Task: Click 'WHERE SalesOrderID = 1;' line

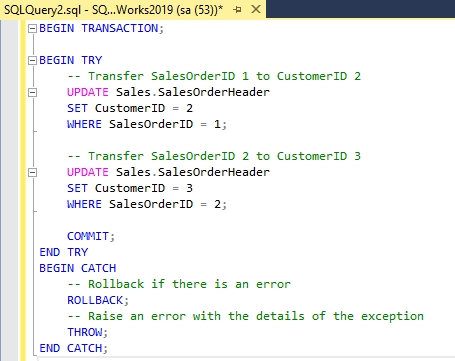Action: coord(147,124)
